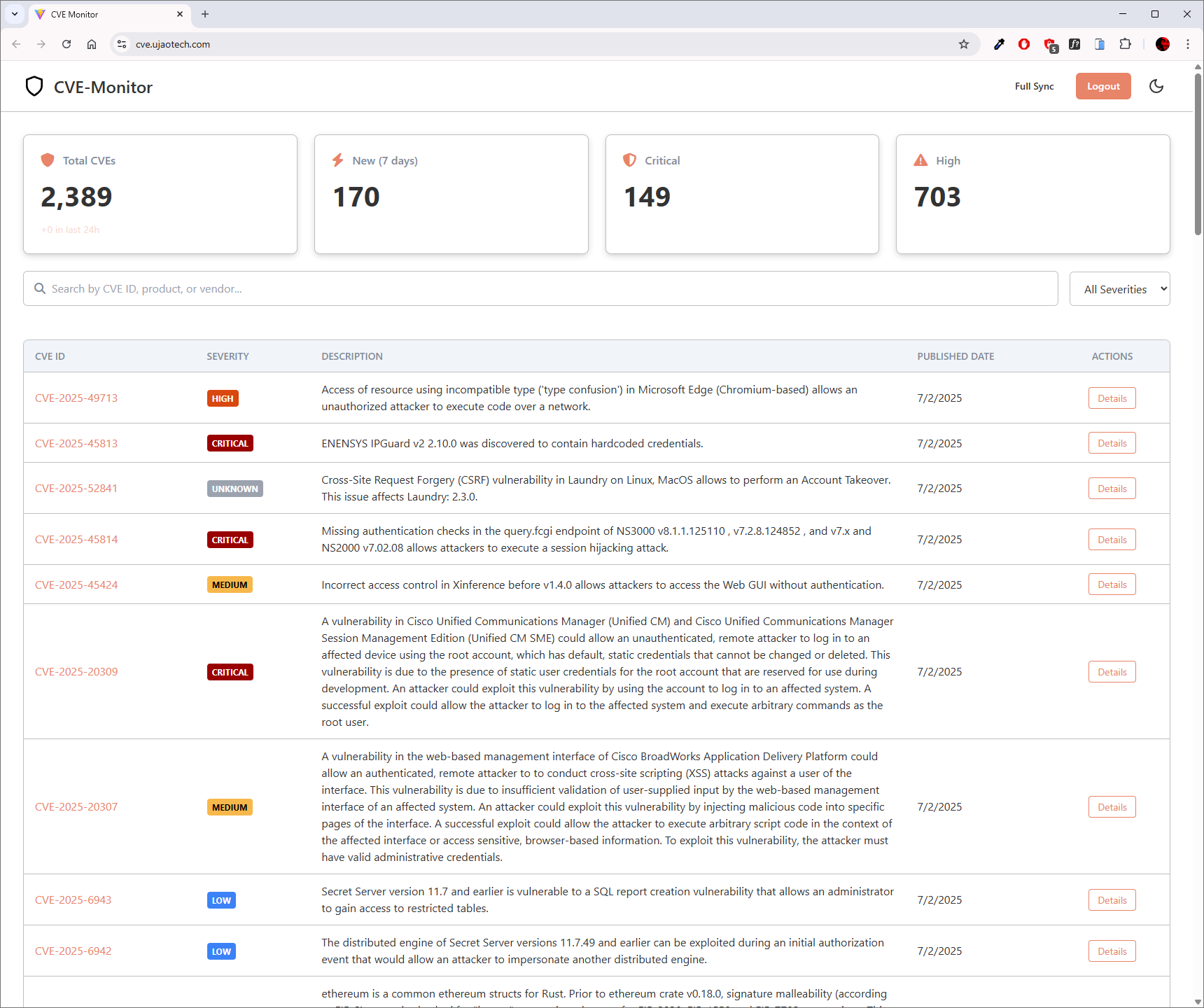Log out with the Logout button

1103,86
